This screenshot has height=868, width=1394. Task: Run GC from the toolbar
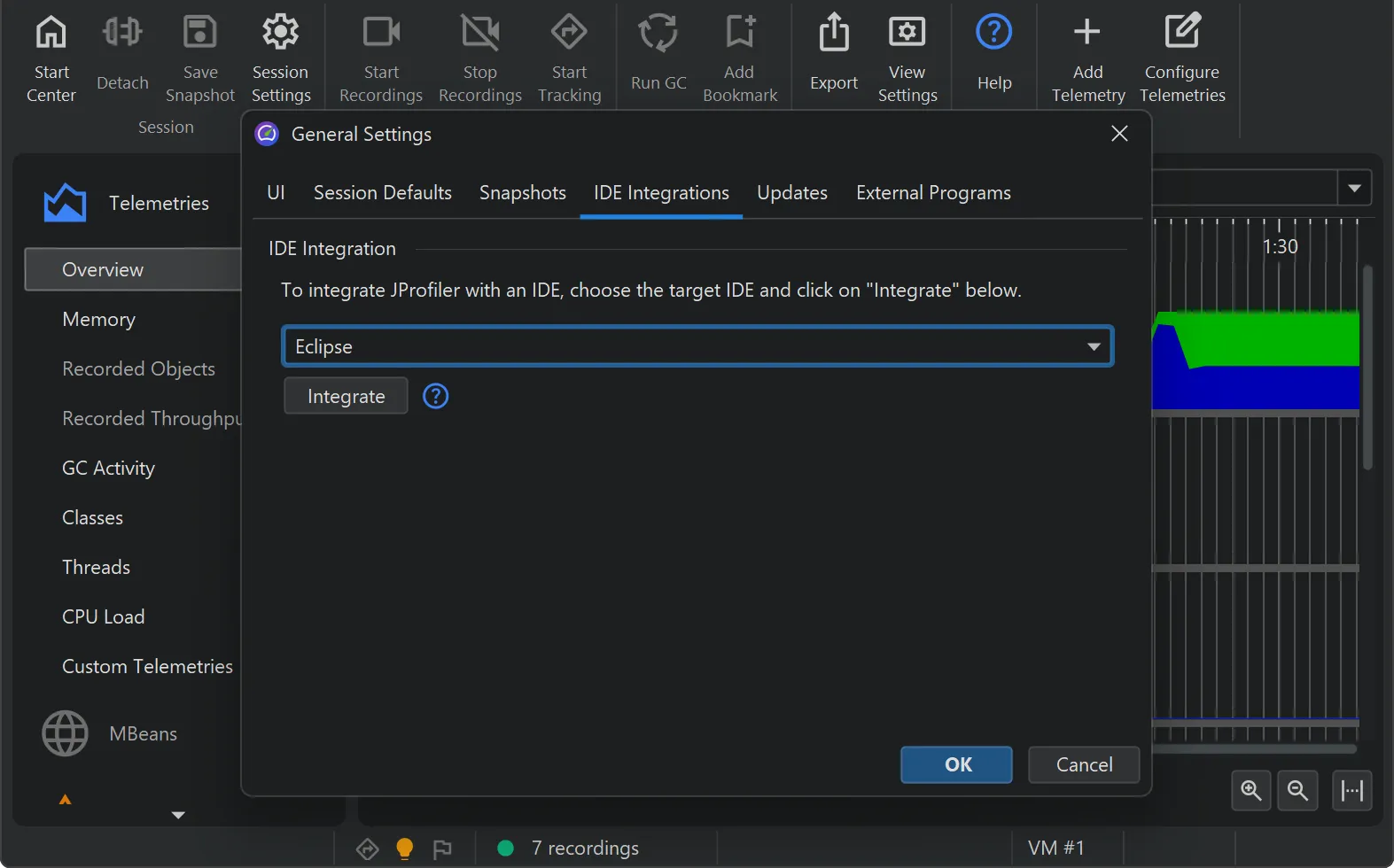tap(658, 53)
